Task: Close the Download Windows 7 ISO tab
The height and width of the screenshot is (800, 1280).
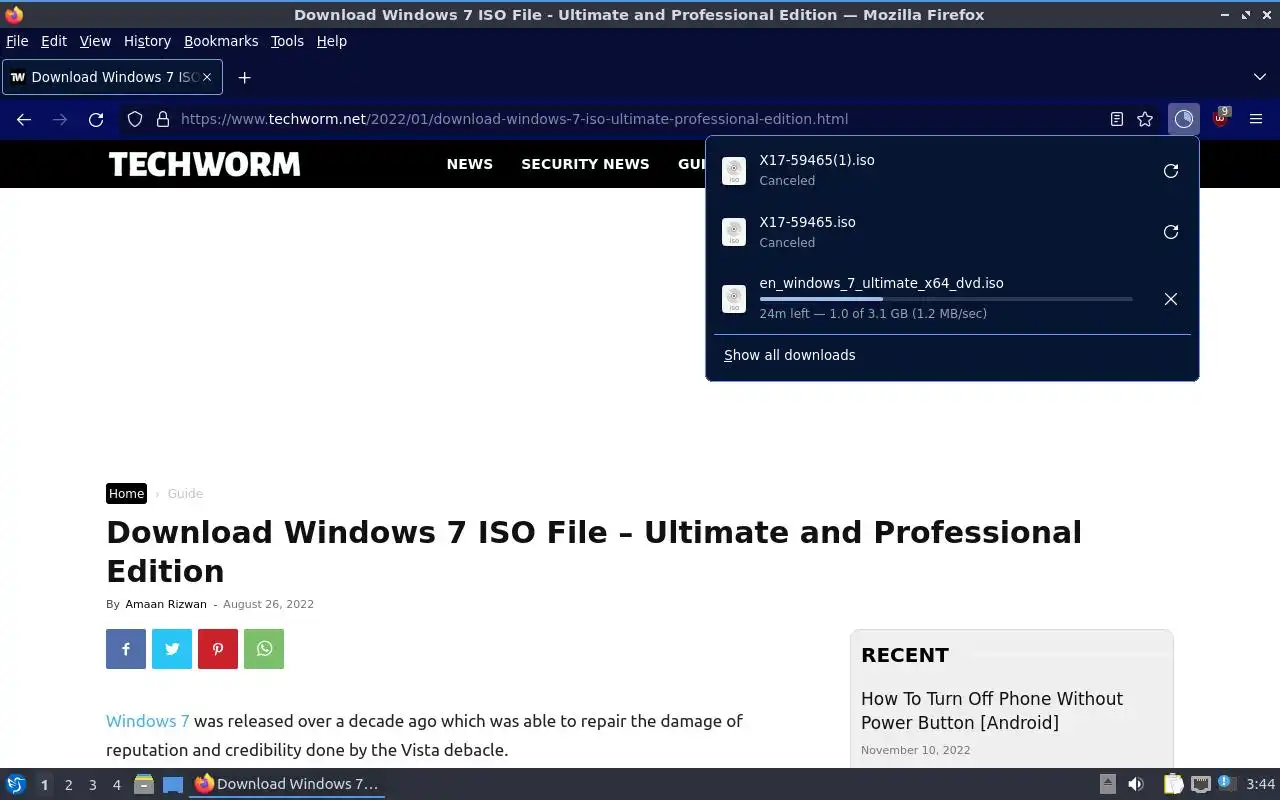Action: click(207, 77)
